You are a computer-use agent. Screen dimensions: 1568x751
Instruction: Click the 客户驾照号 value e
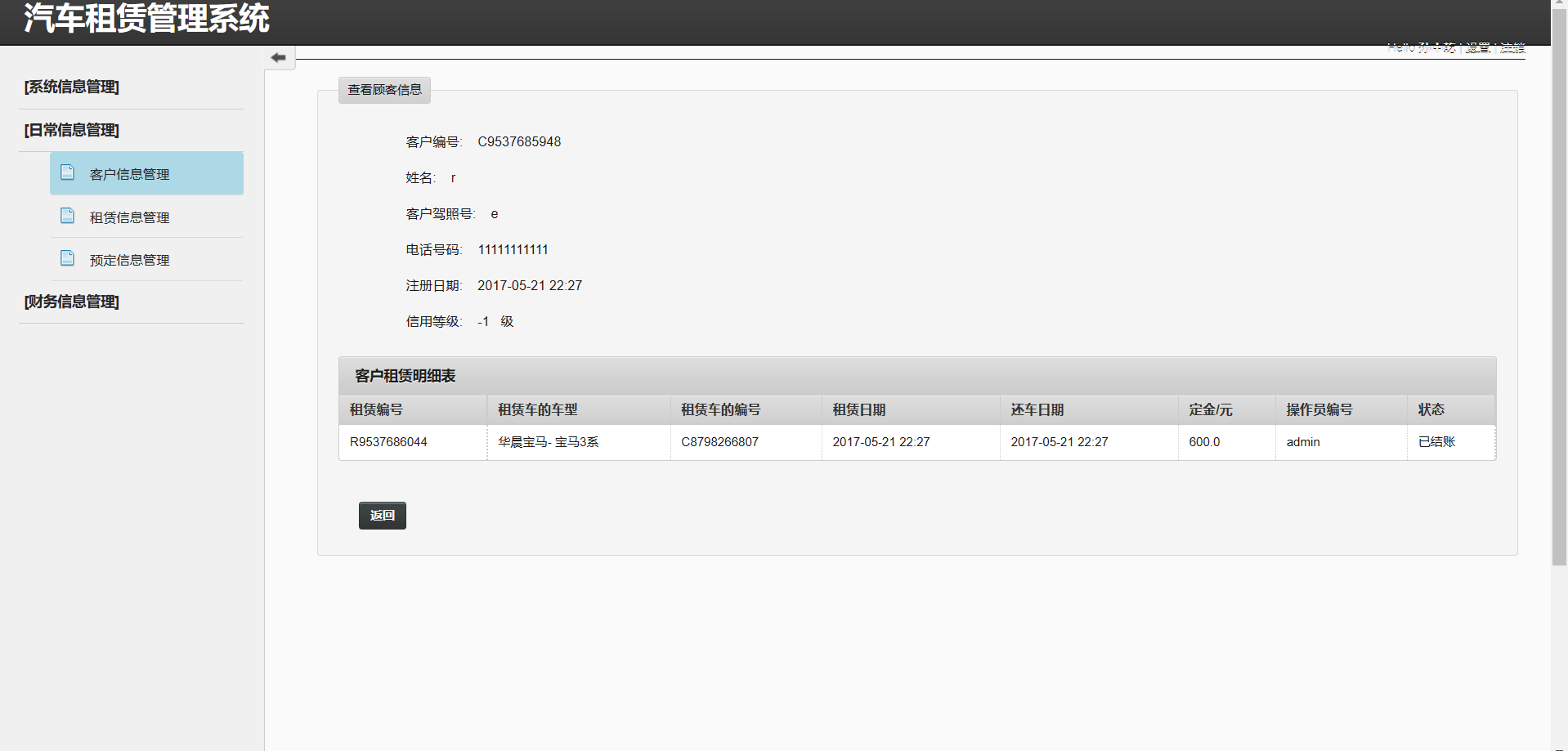tap(494, 214)
